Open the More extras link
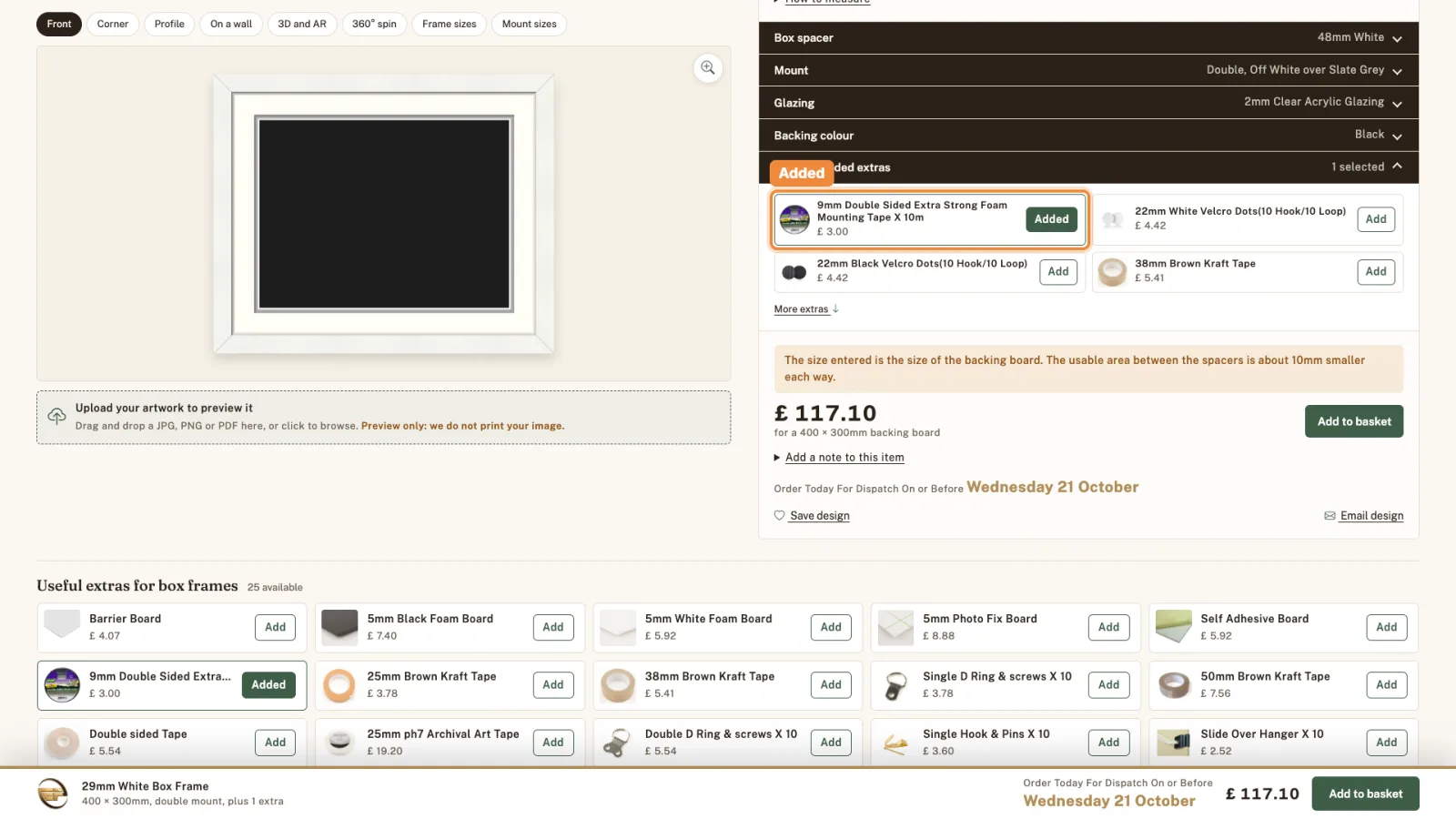1456x819 pixels. click(806, 309)
